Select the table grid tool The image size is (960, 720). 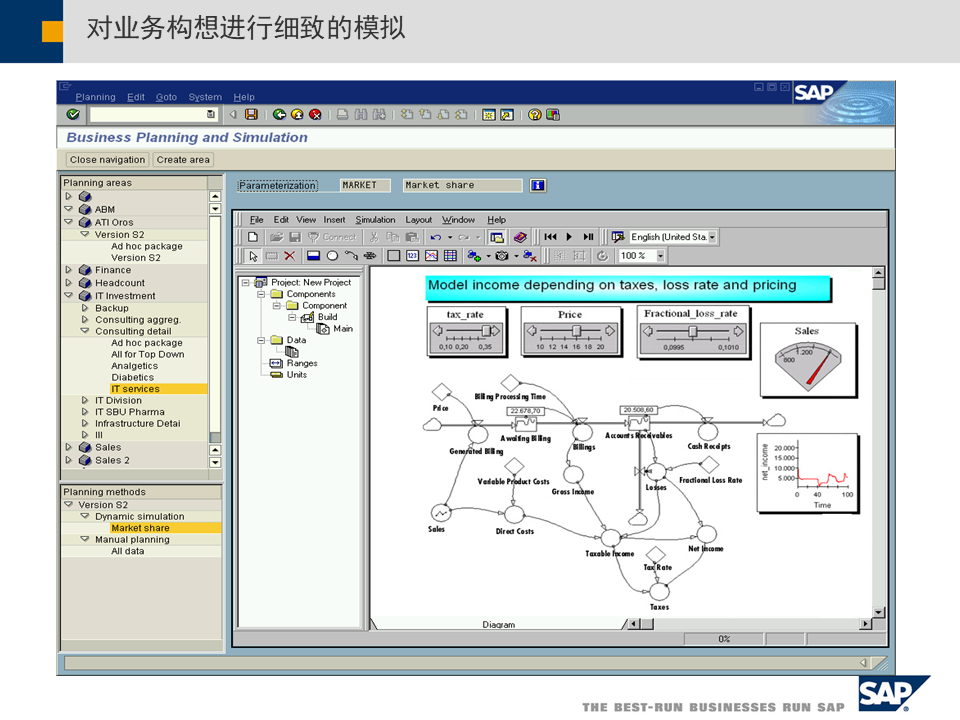coord(450,256)
